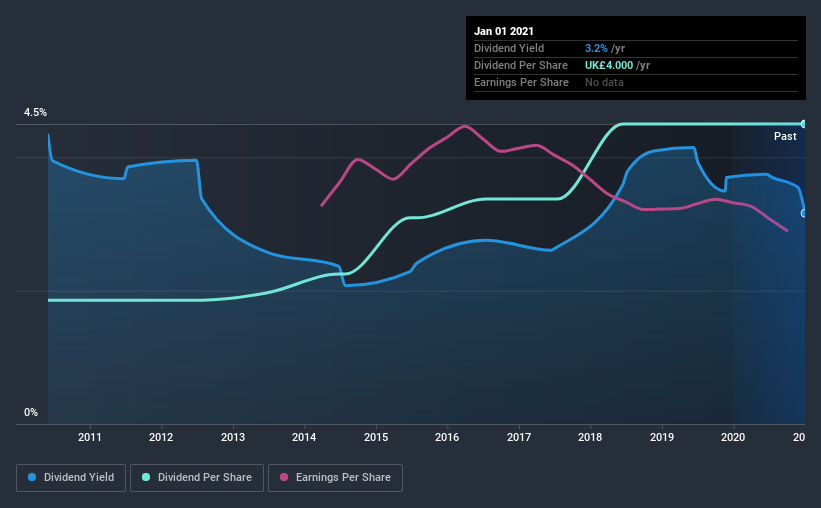Click the 2019 x-axis label
Viewport: 821px width, 508px height.
662,437
